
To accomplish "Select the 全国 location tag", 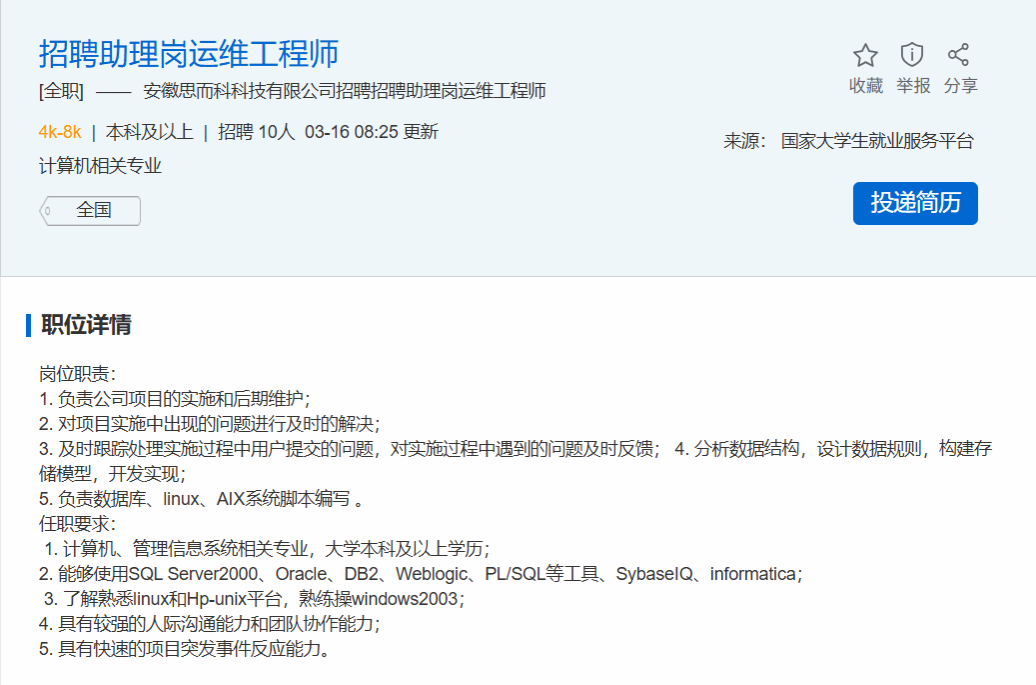I will 92,211.
